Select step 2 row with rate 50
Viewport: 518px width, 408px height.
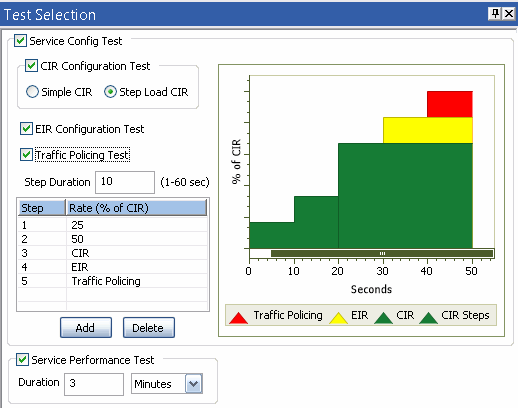(x=112, y=239)
